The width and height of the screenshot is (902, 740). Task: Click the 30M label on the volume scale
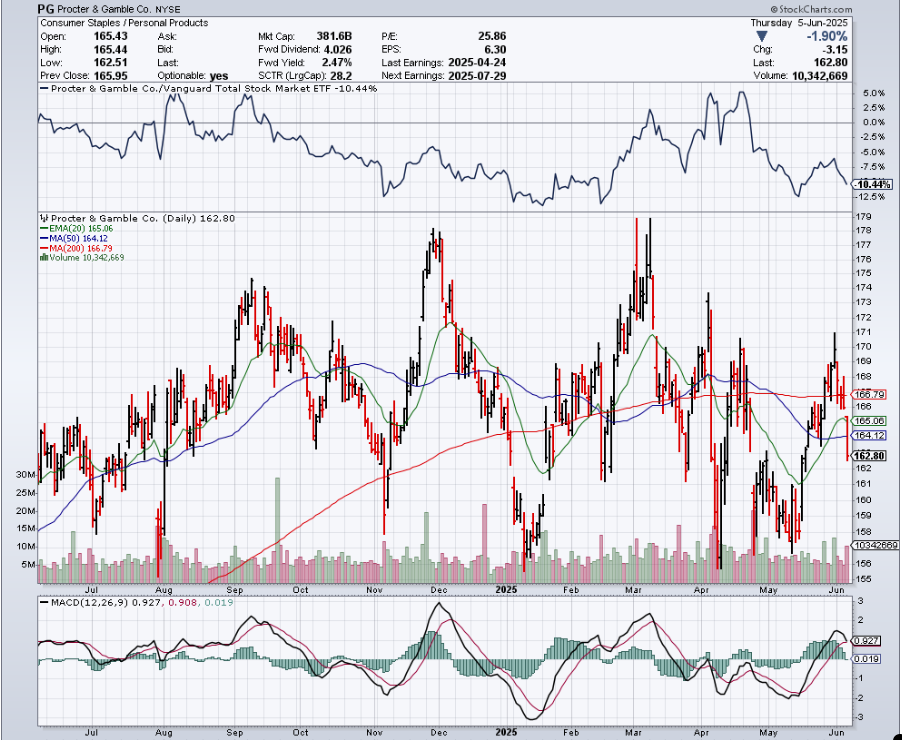(x=26, y=475)
